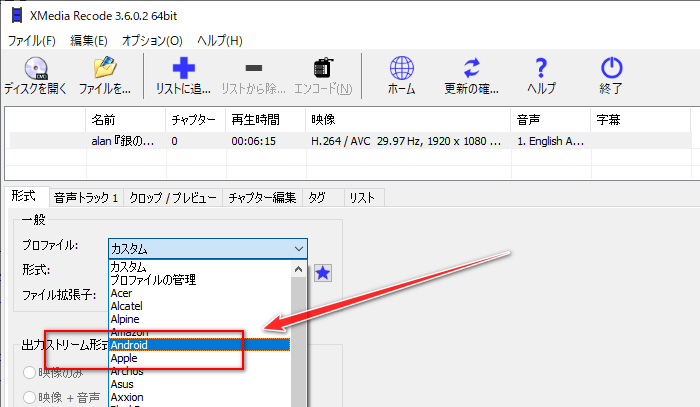Choose Archos from the profile list
The height and width of the screenshot is (407, 700).
pos(200,371)
